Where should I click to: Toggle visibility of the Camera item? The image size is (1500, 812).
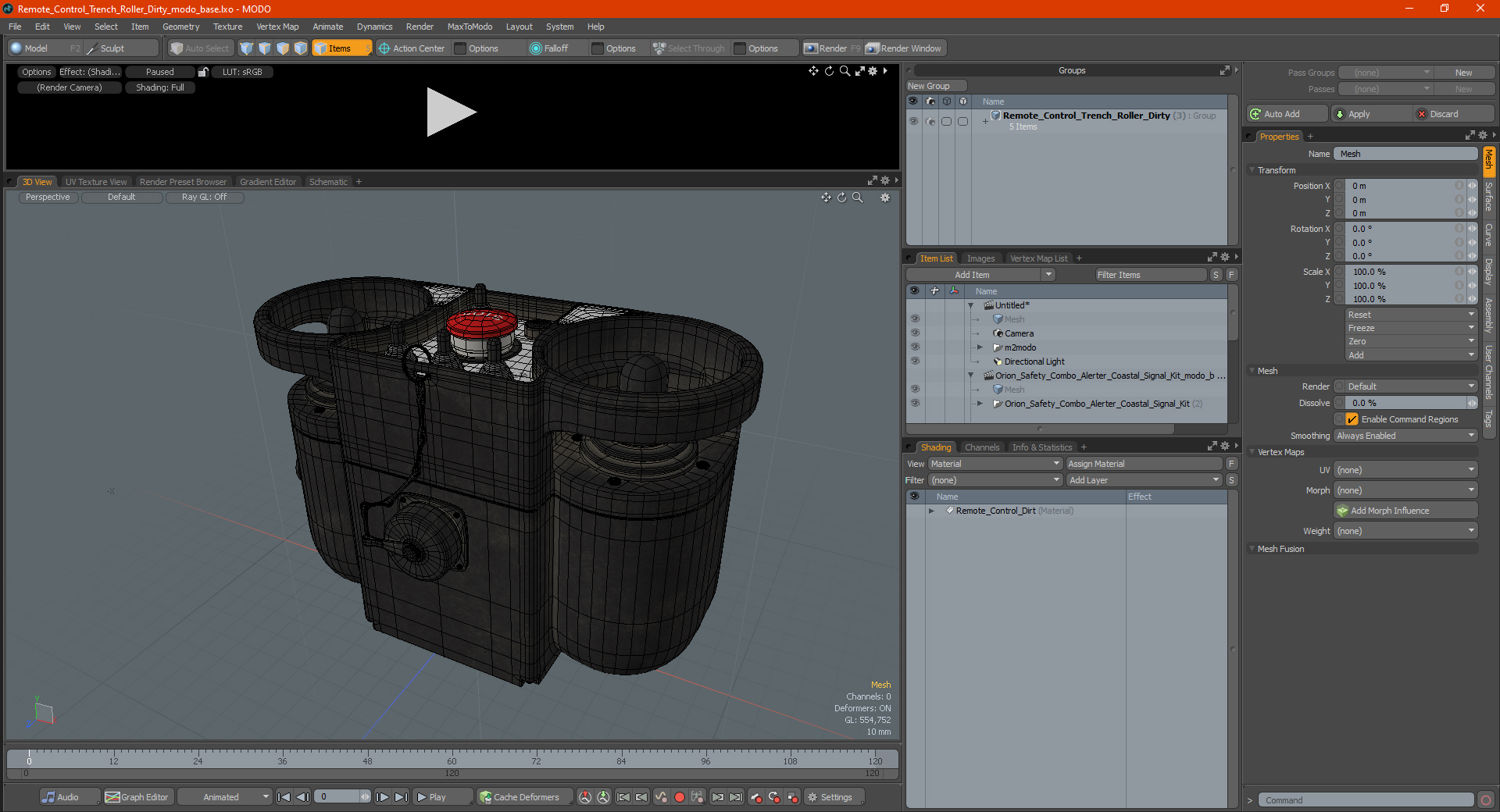click(914, 333)
